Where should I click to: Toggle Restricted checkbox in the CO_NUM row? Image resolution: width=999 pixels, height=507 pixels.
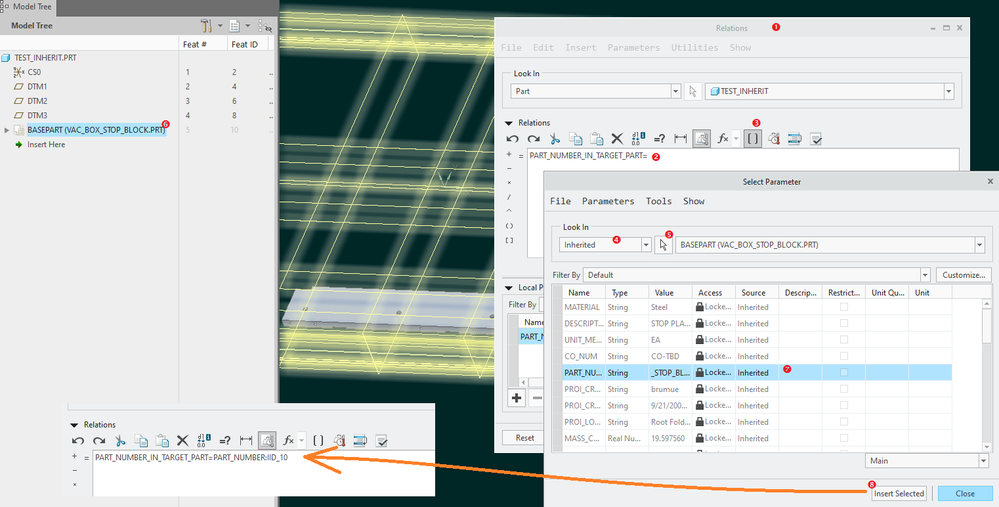pos(843,356)
